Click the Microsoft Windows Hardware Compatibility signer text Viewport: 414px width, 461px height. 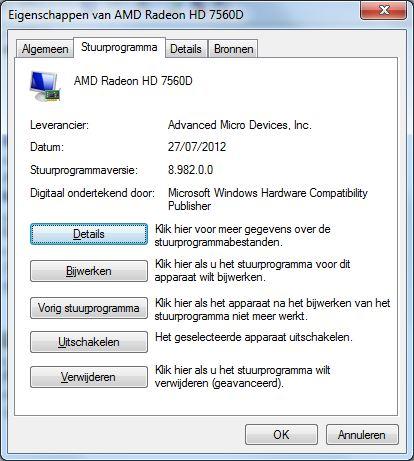pos(267,199)
